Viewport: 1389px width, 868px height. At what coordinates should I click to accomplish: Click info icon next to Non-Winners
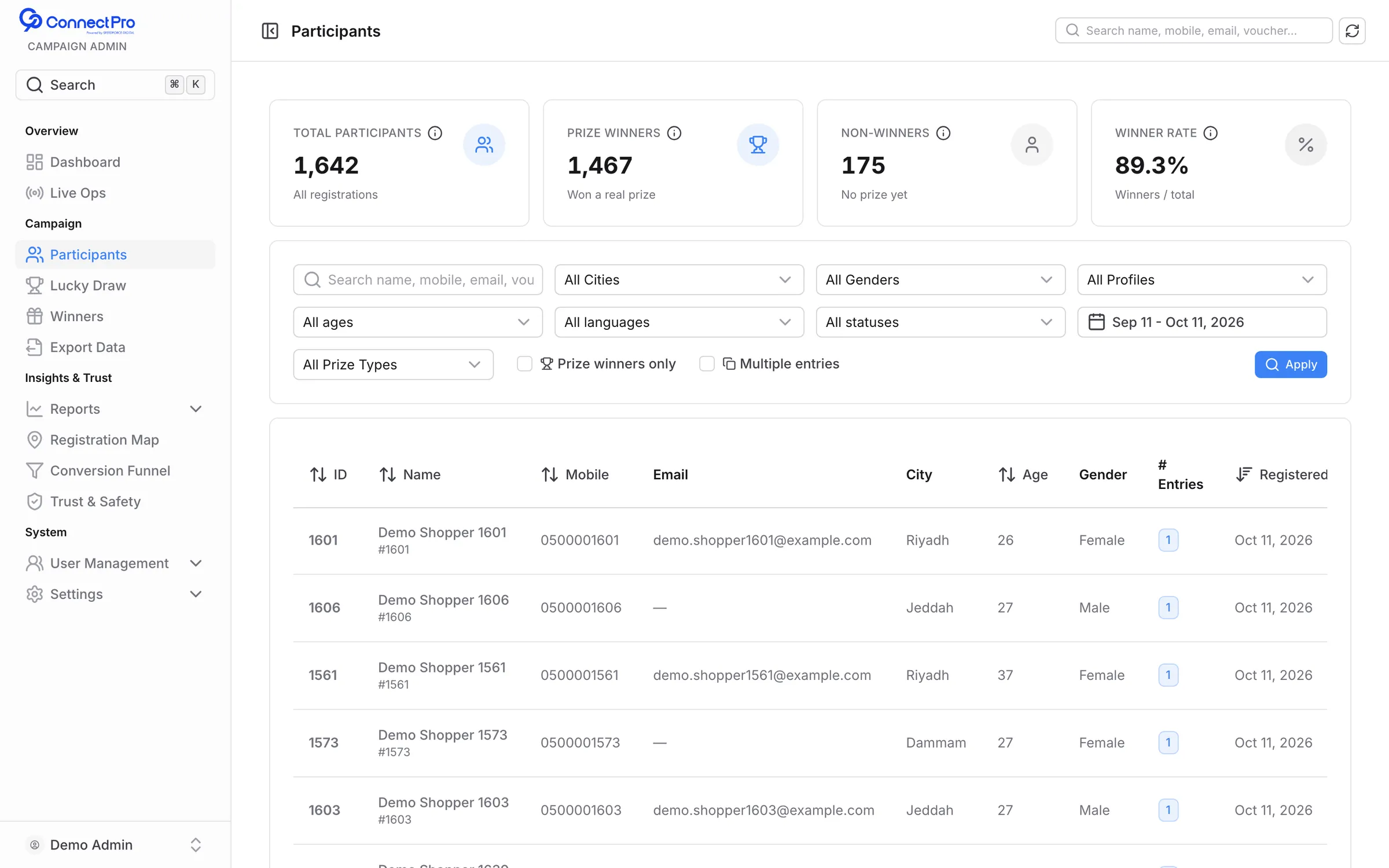(943, 133)
